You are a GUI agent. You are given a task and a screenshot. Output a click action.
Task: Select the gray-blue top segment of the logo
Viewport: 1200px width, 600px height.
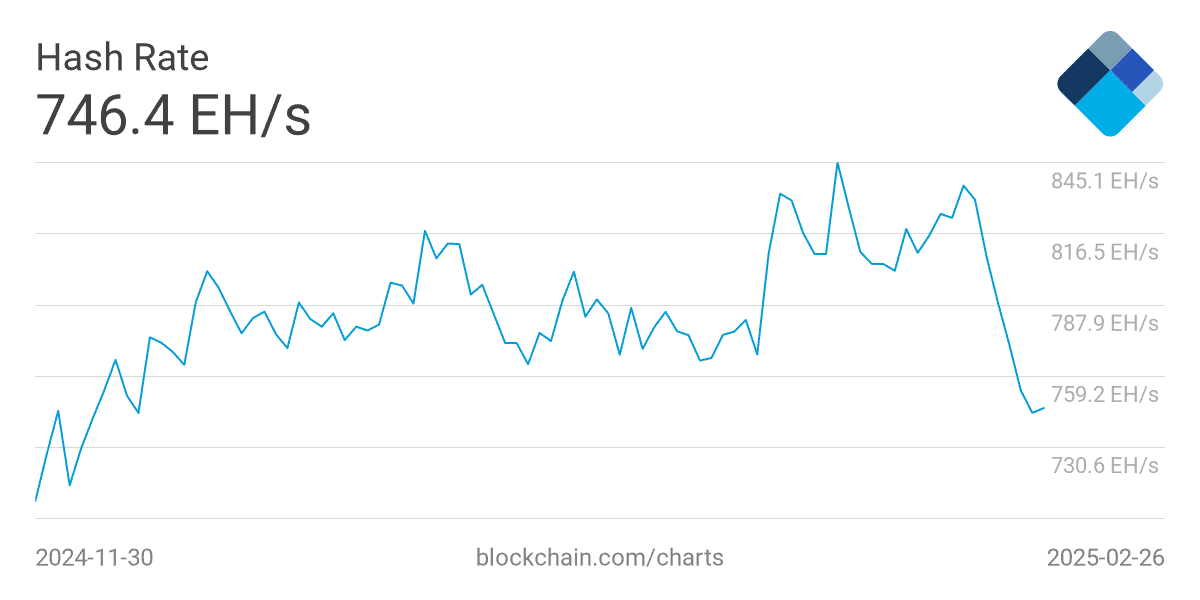[1110, 49]
